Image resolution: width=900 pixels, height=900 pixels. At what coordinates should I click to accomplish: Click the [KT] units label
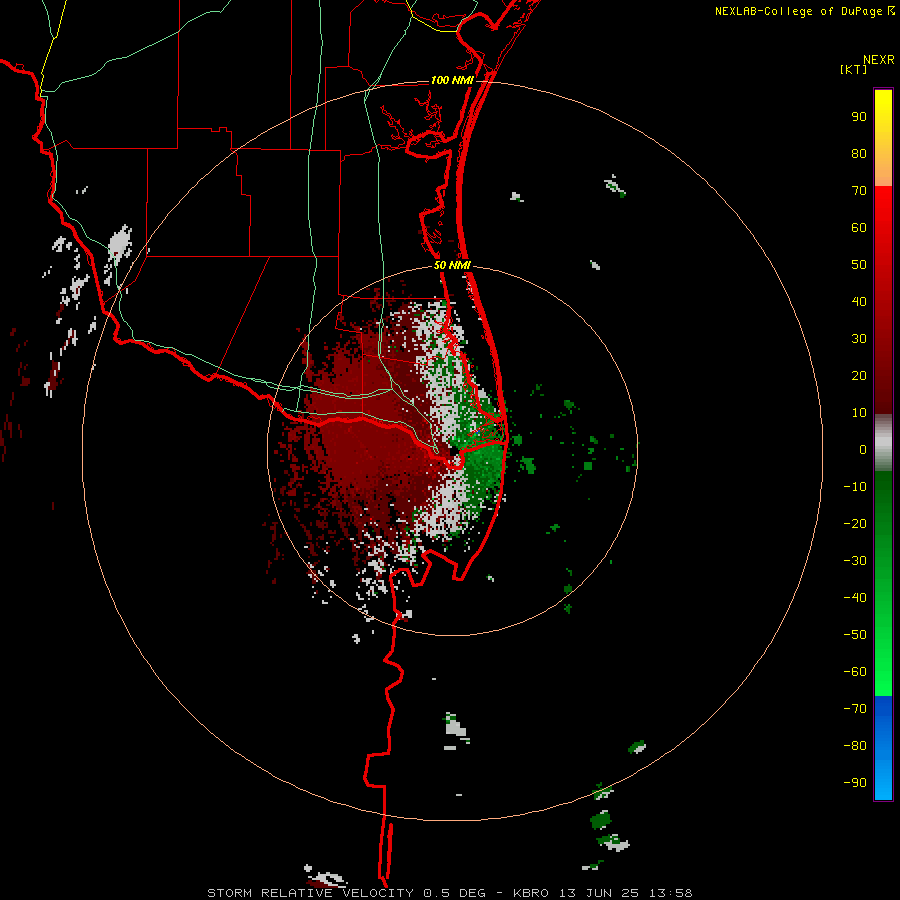point(854,69)
